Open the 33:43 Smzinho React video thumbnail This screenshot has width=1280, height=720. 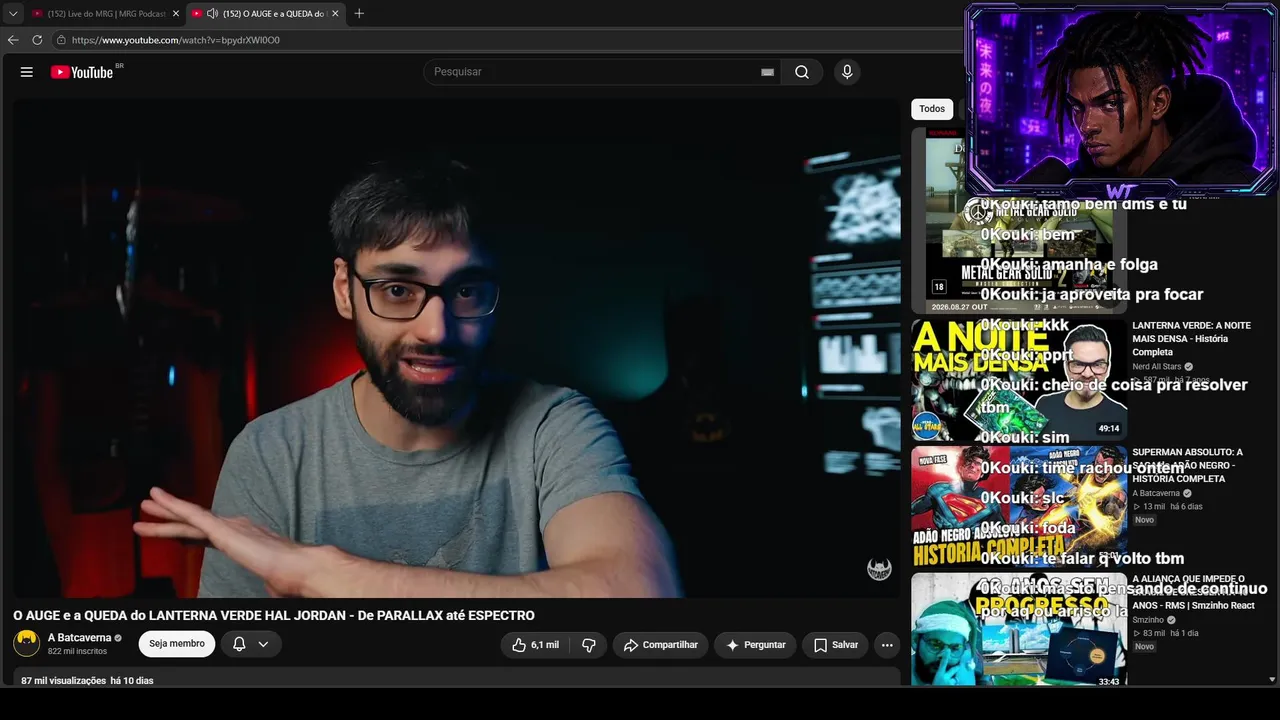point(1019,630)
